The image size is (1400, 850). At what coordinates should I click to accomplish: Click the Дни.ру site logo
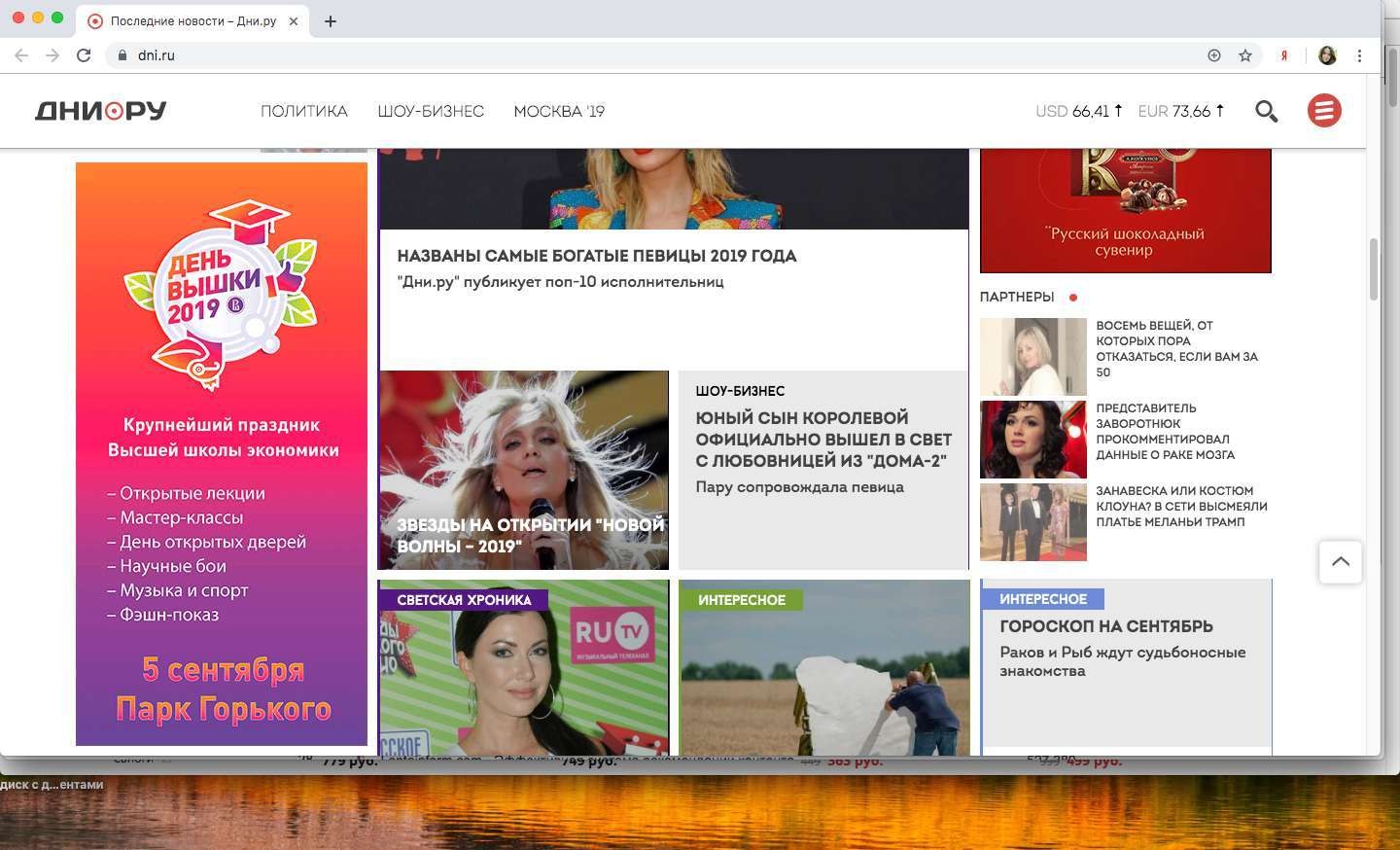[x=101, y=111]
